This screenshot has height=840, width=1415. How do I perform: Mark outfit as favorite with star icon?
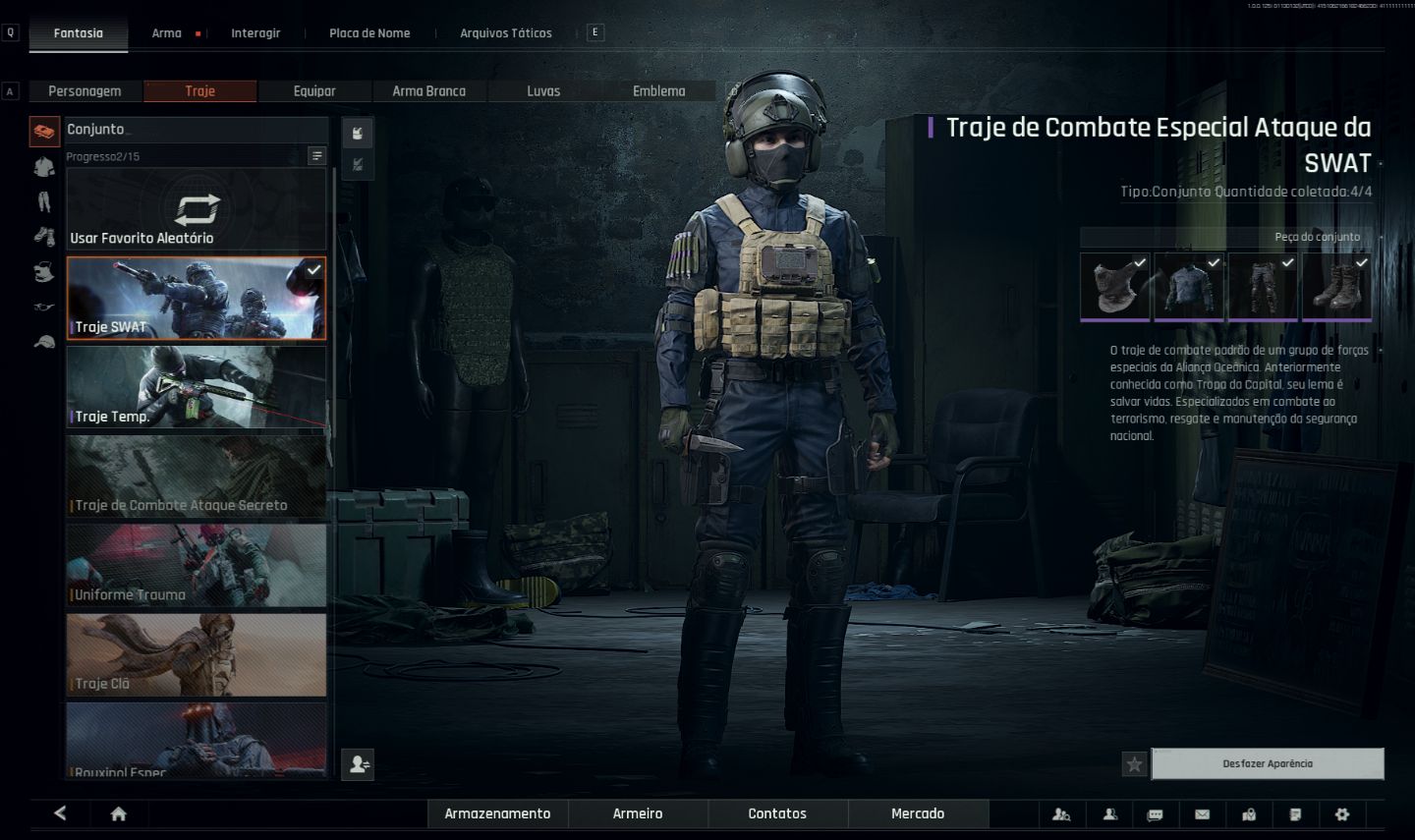pos(1135,763)
